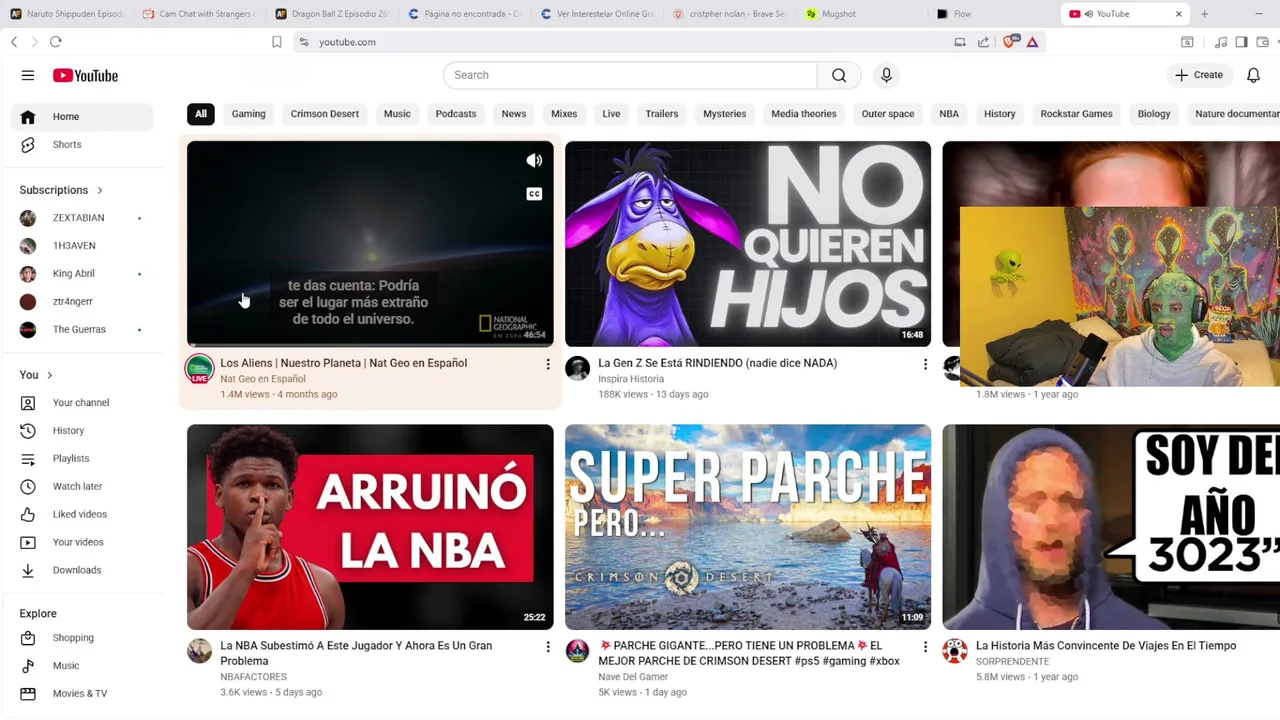
Task: Select the Music filter chip
Action: click(397, 114)
